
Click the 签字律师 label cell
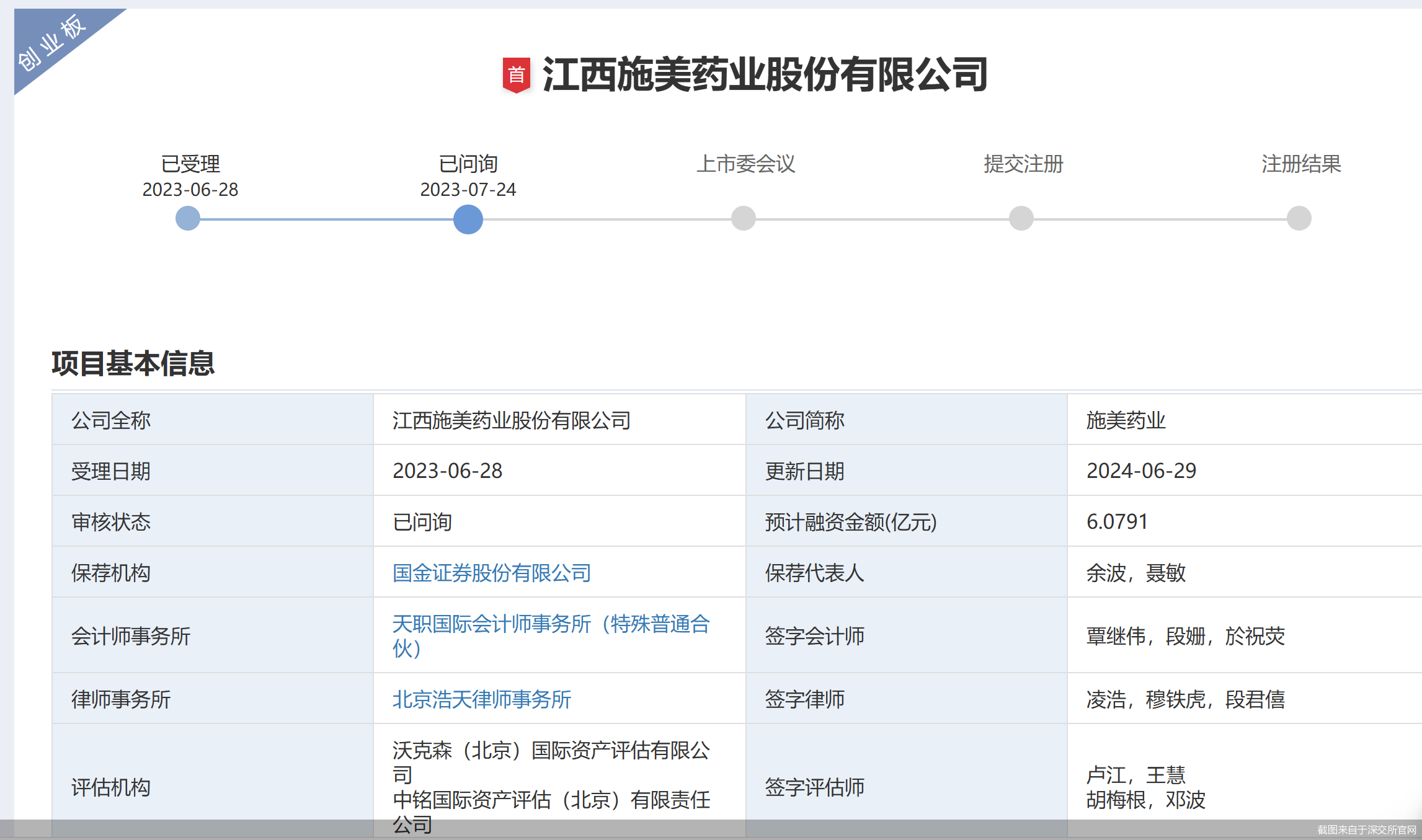pyautogui.click(x=906, y=699)
